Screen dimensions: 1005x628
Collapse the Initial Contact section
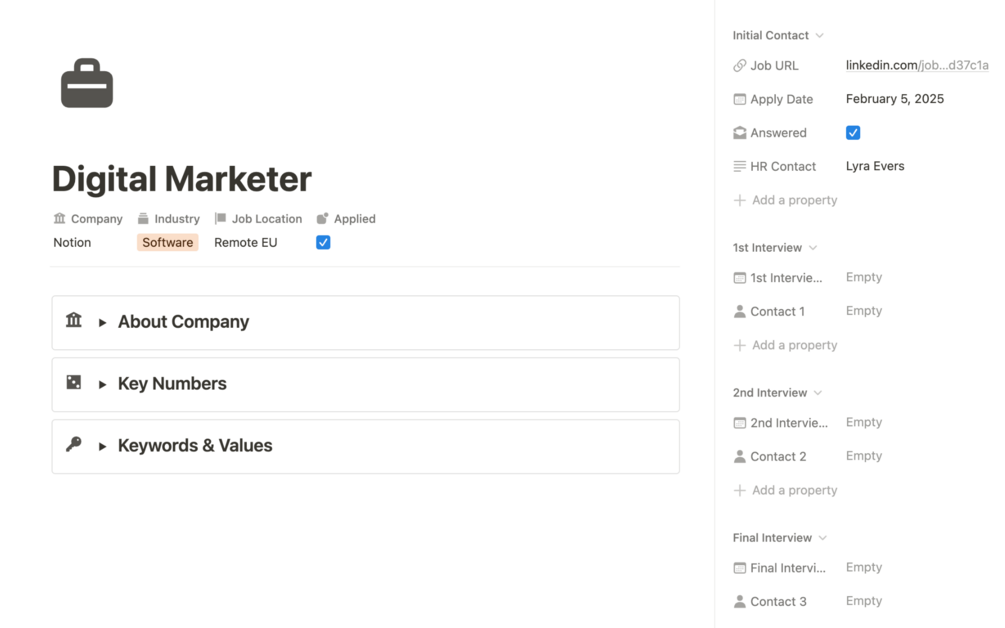point(819,36)
